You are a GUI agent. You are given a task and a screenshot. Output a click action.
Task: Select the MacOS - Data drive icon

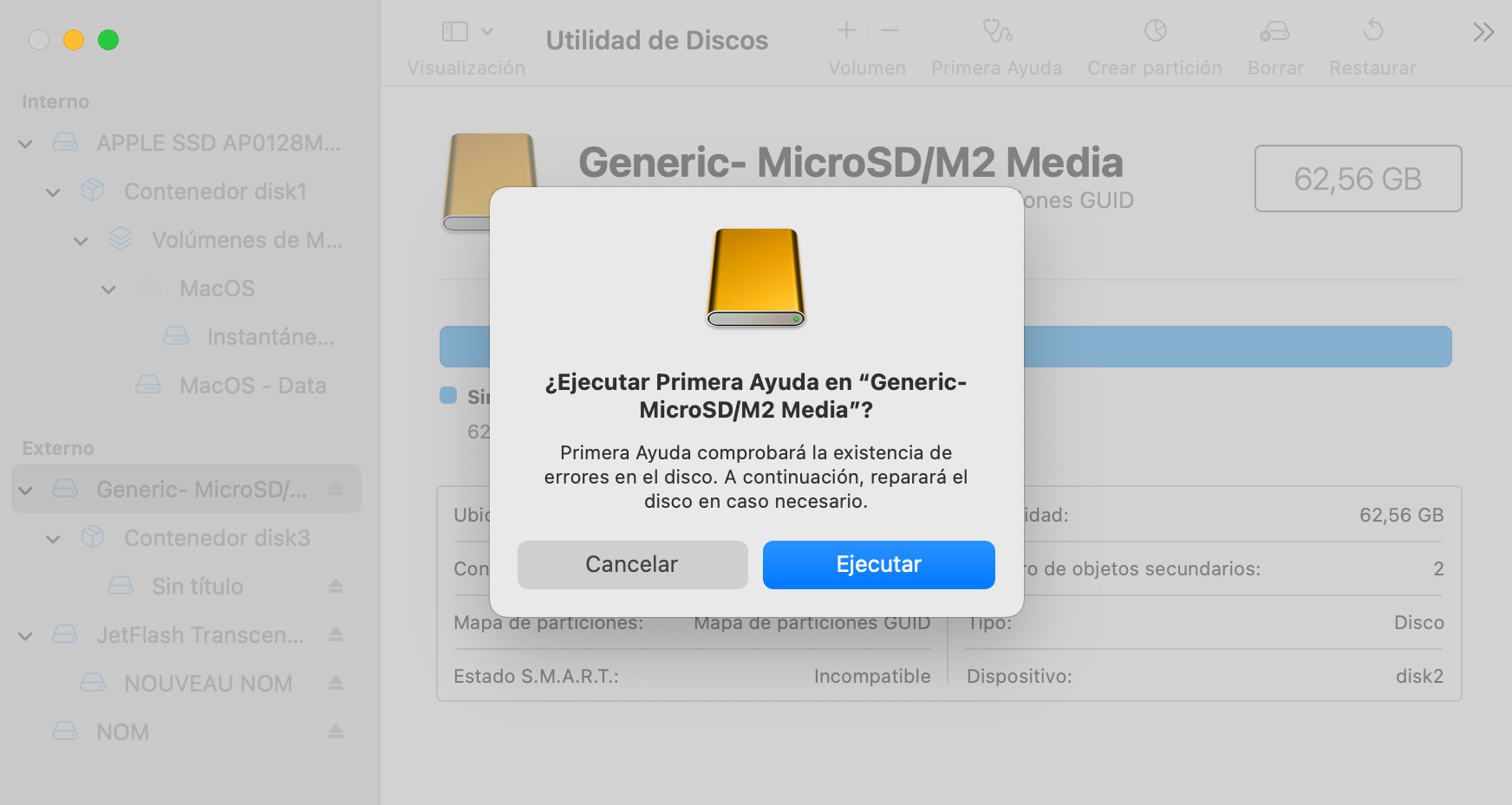pos(148,385)
